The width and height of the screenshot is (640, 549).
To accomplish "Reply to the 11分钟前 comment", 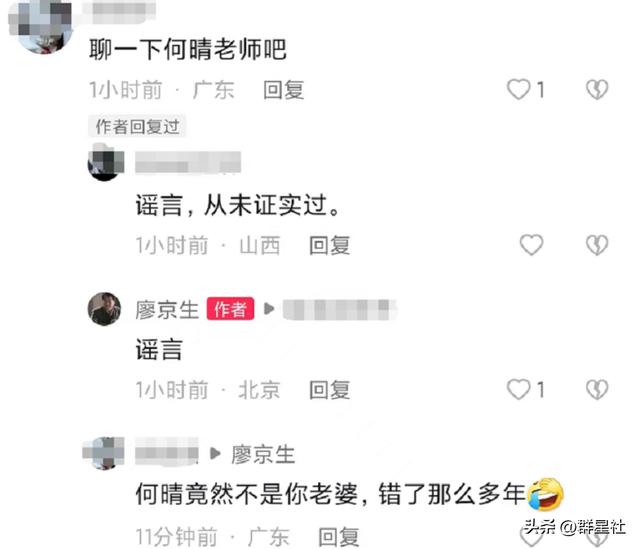I will click(338, 536).
